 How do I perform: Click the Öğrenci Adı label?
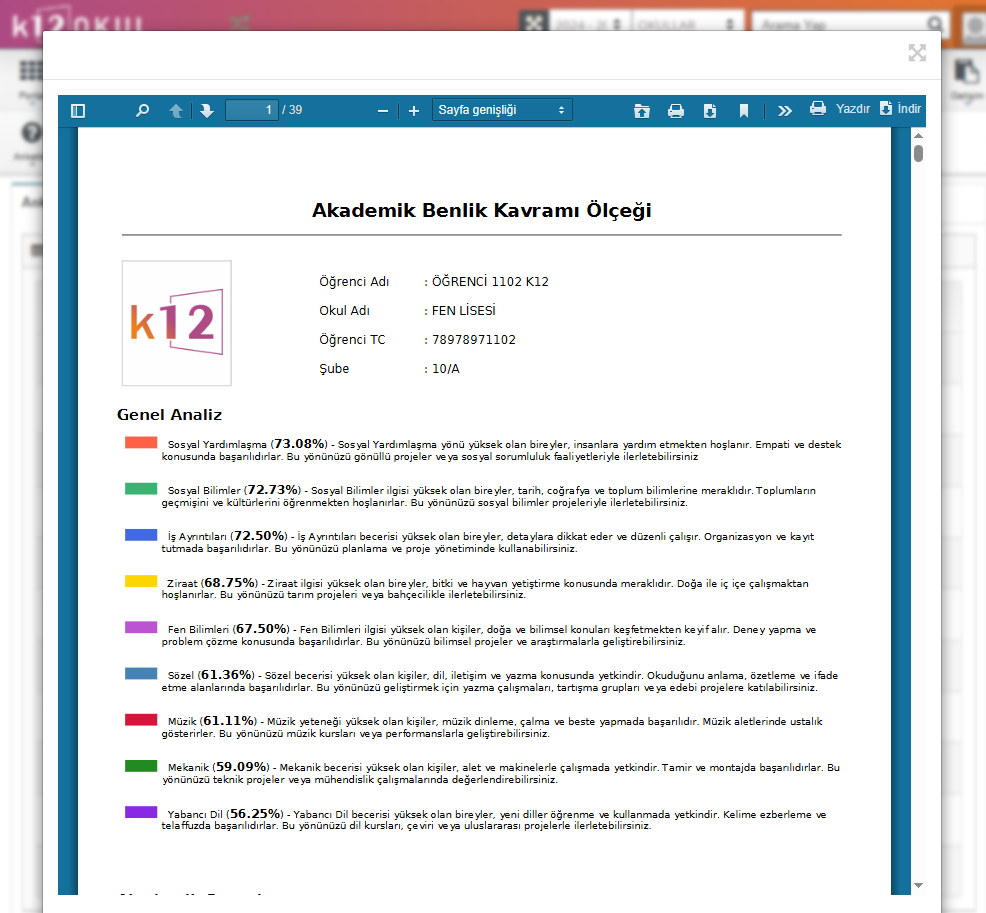pyautogui.click(x=354, y=282)
